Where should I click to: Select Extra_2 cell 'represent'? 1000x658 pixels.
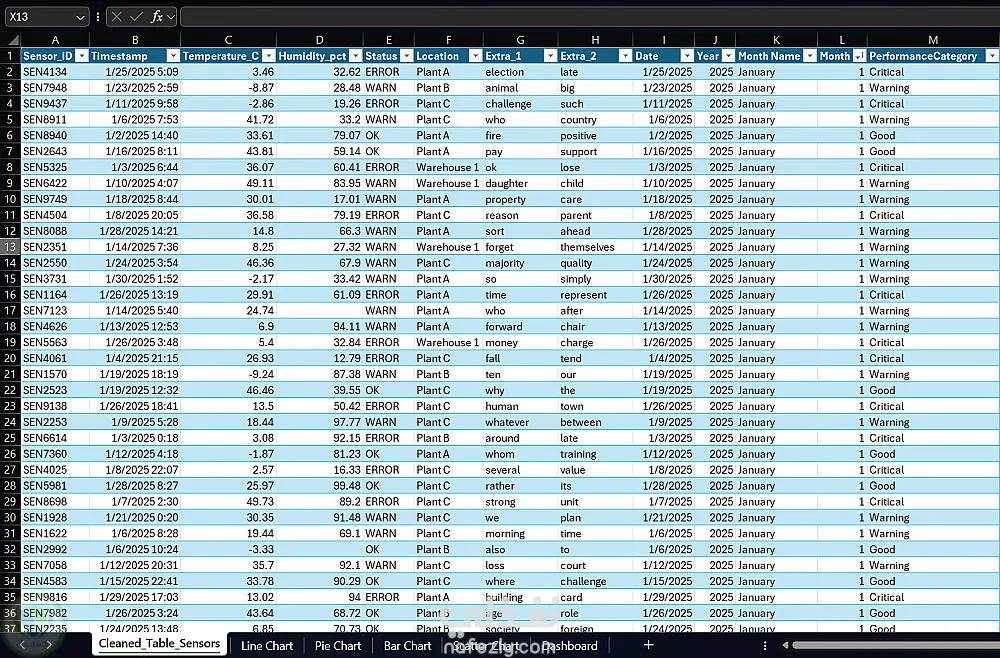point(595,295)
